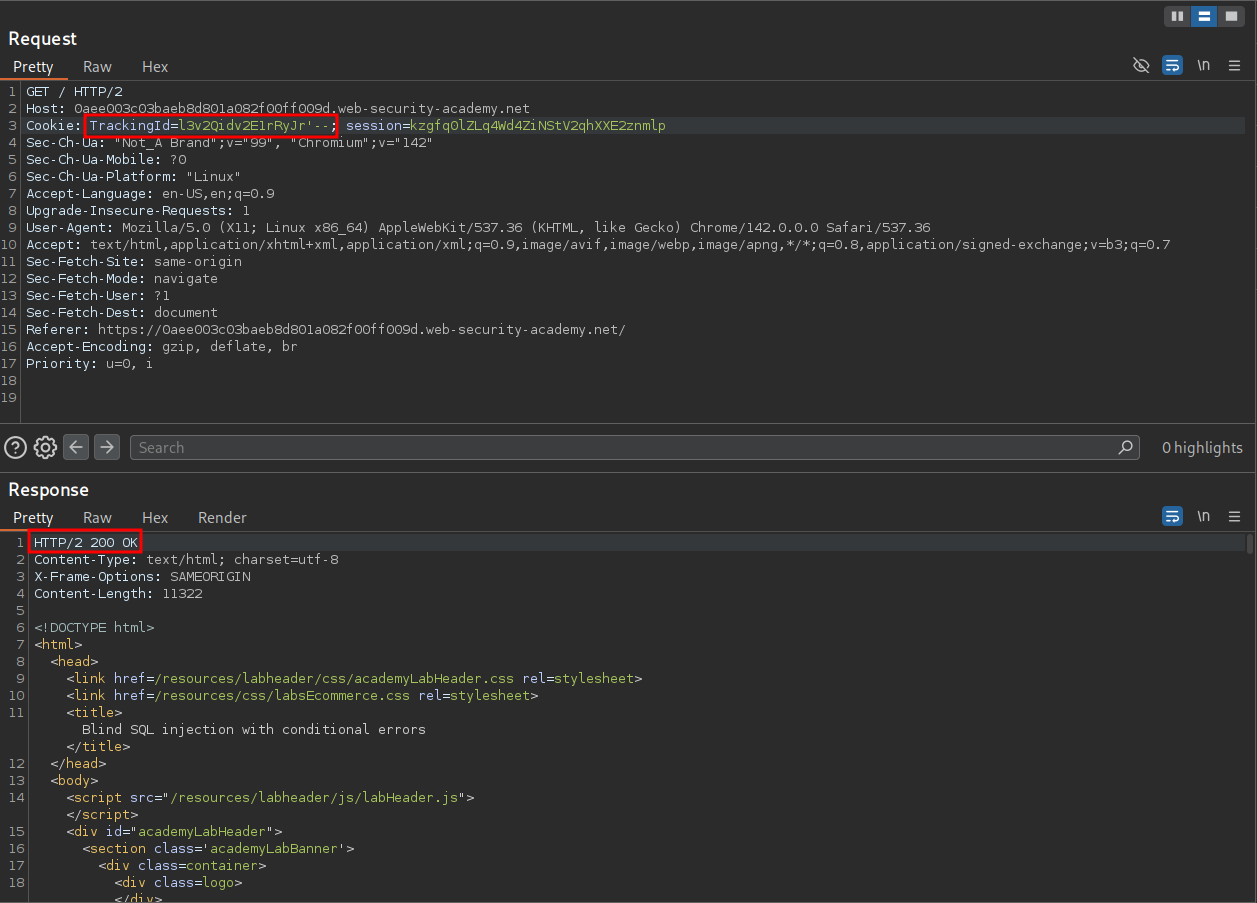The width and height of the screenshot is (1257, 903).
Task: Click inside the Search input field
Action: tap(620, 448)
